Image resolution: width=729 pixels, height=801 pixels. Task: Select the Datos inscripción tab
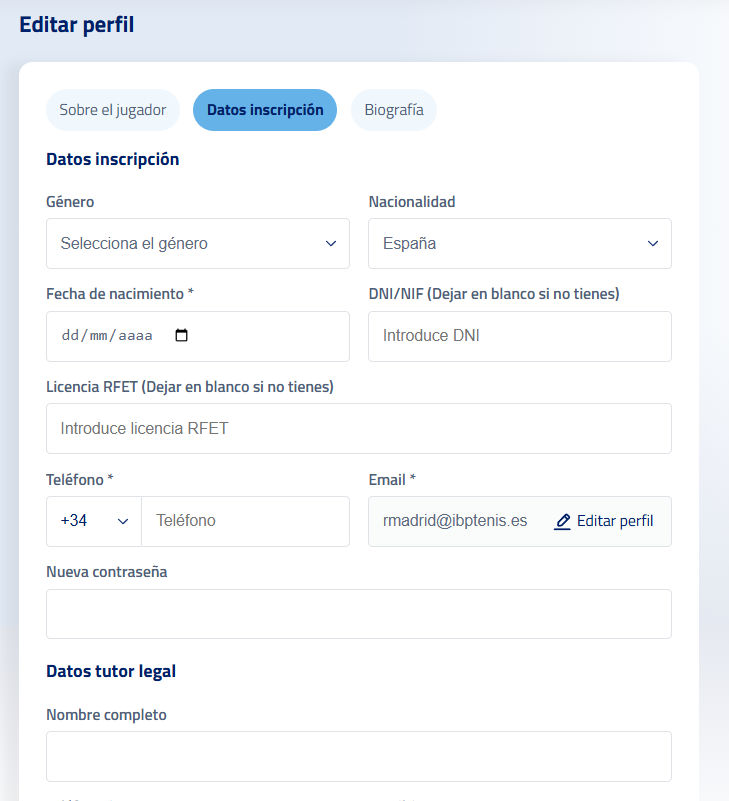pyautogui.click(x=265, y=110)
